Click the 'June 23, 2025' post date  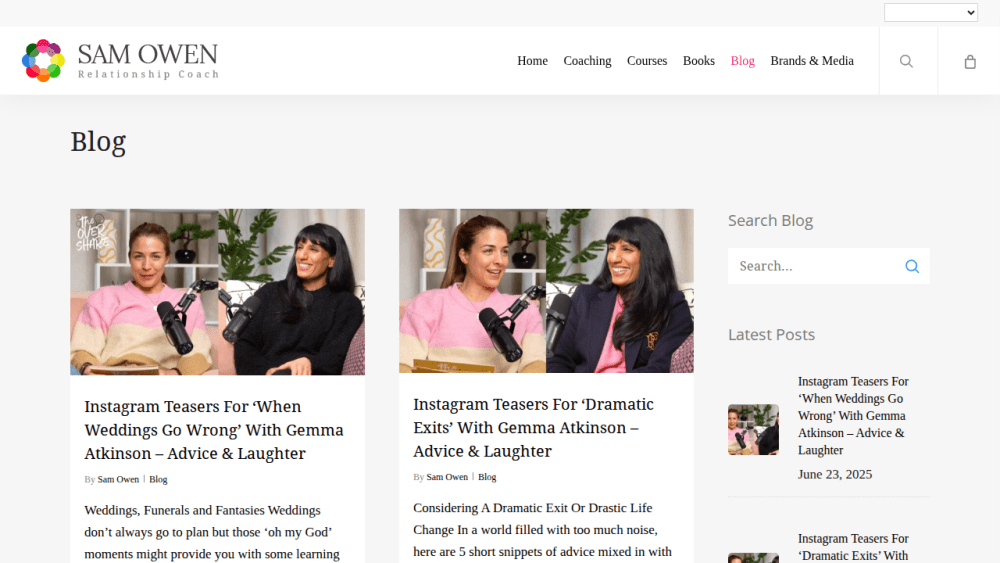point(835,474)
